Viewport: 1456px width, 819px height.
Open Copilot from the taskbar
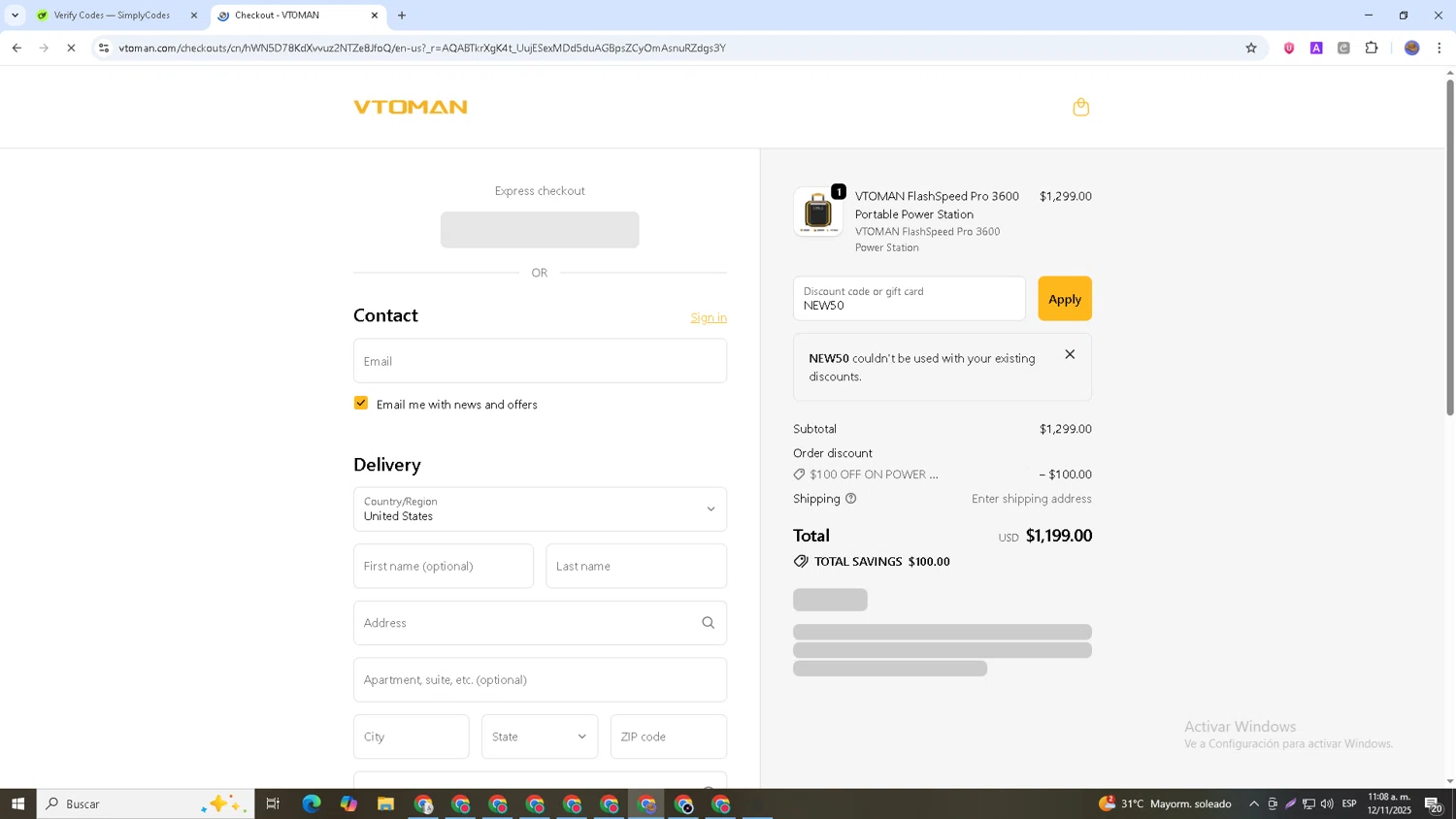coord(348,803)
